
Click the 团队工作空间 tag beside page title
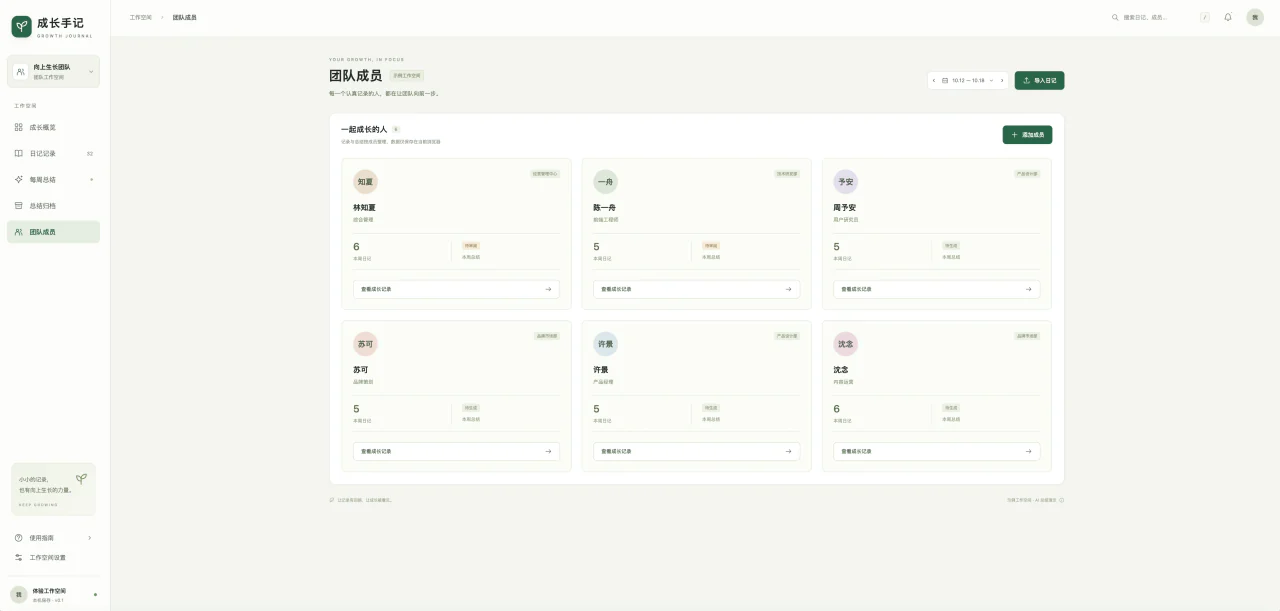(x=407, y=75)
